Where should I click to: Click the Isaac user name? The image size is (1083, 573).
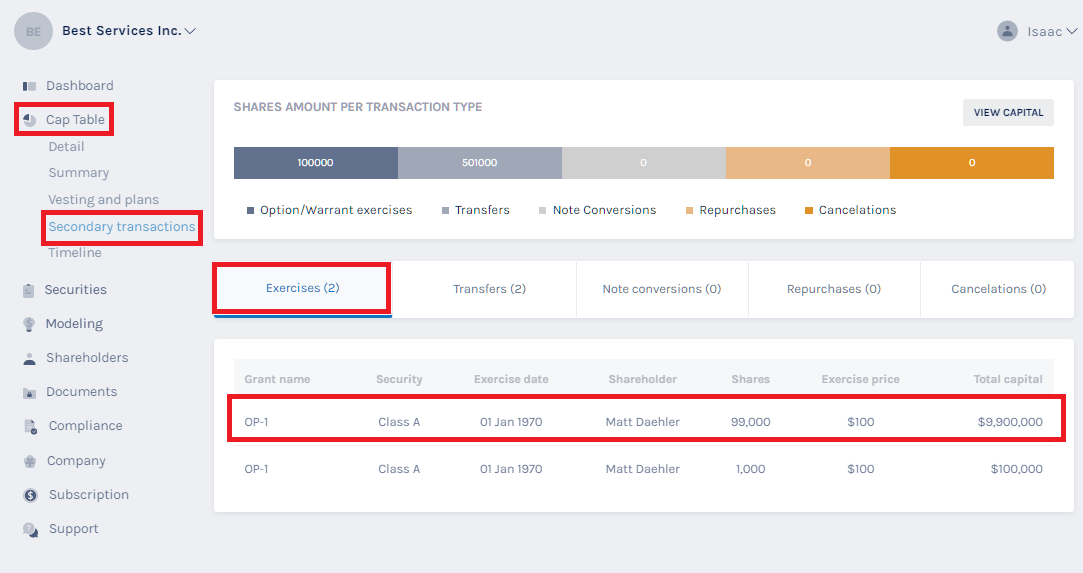click(x=1044, y=32)
